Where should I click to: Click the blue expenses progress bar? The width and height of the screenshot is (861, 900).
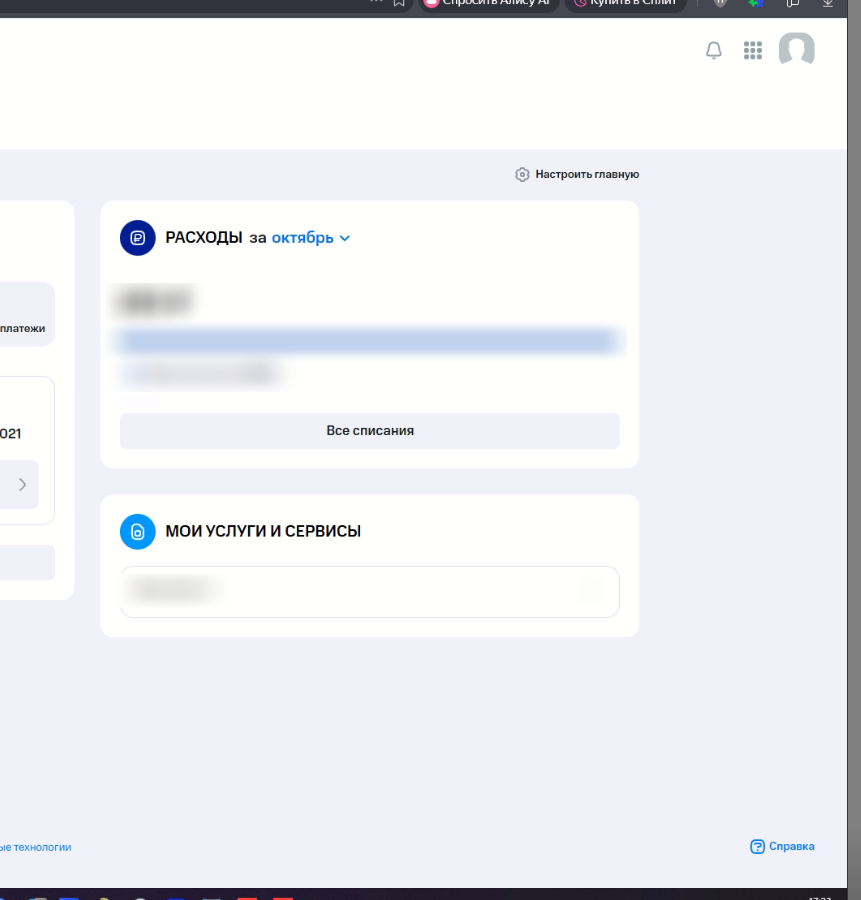370,342
